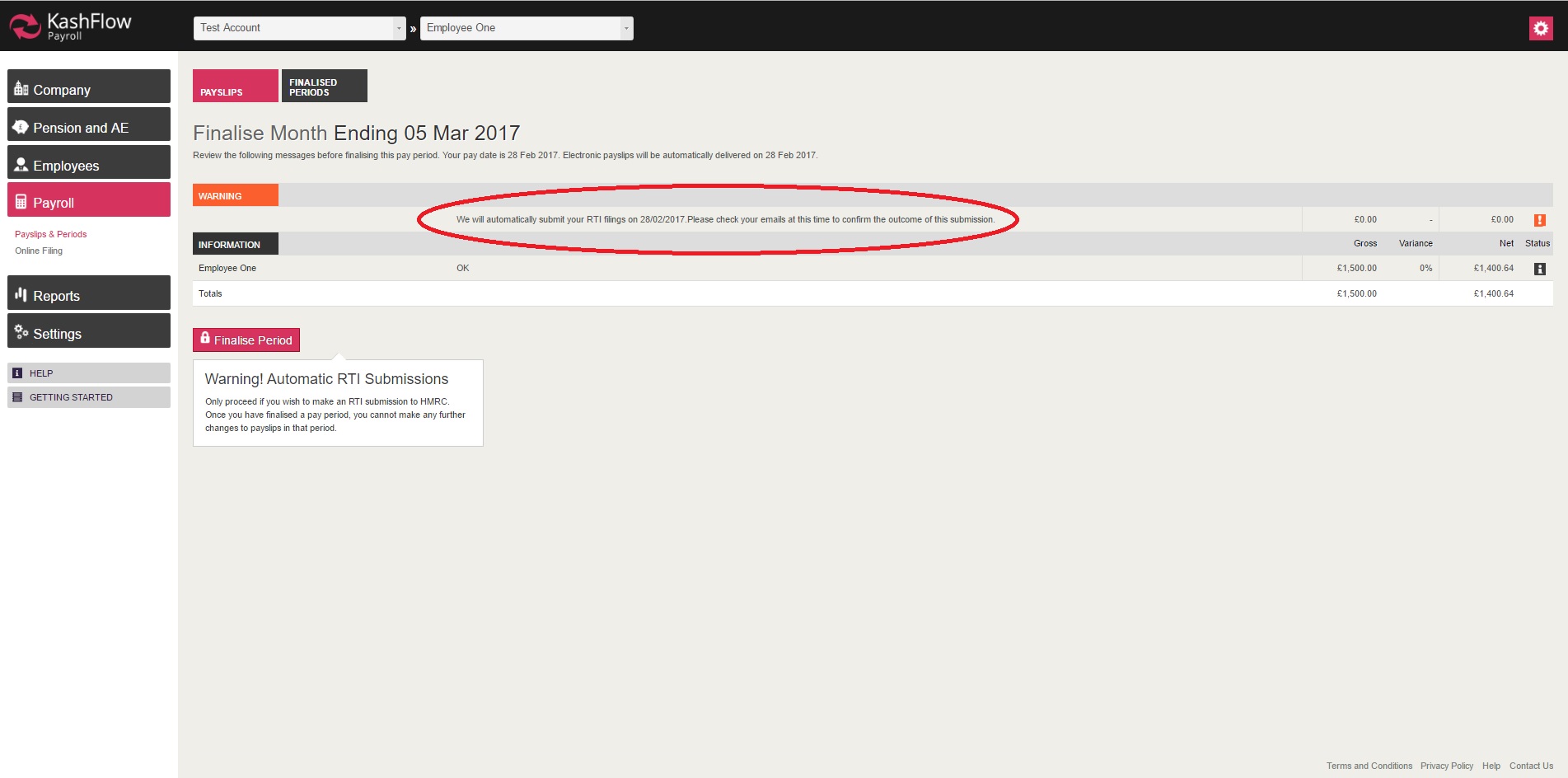Go to the Reports section

[89, 295]
